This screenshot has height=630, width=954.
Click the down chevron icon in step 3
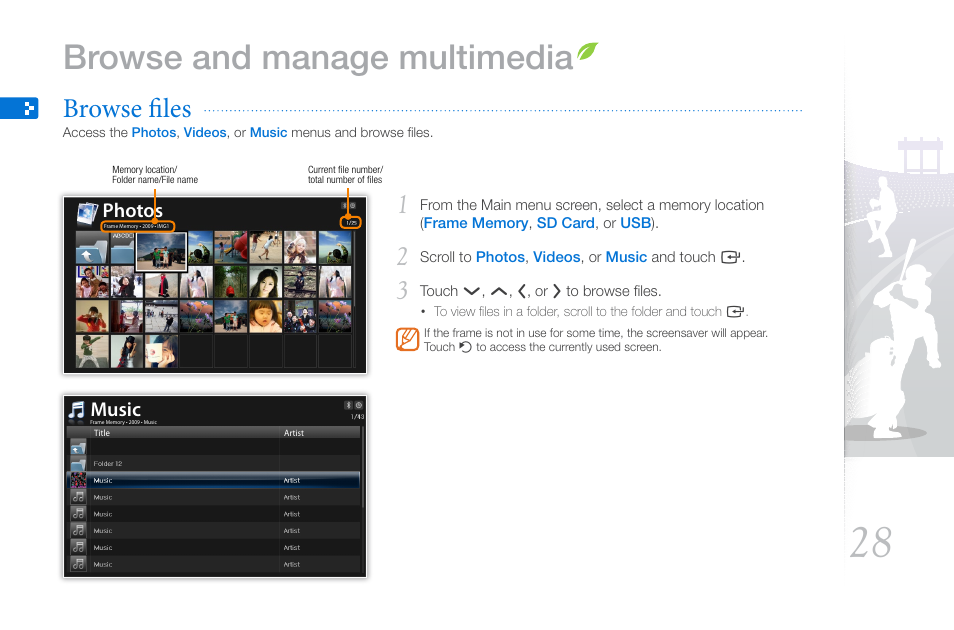click(472, 292)
